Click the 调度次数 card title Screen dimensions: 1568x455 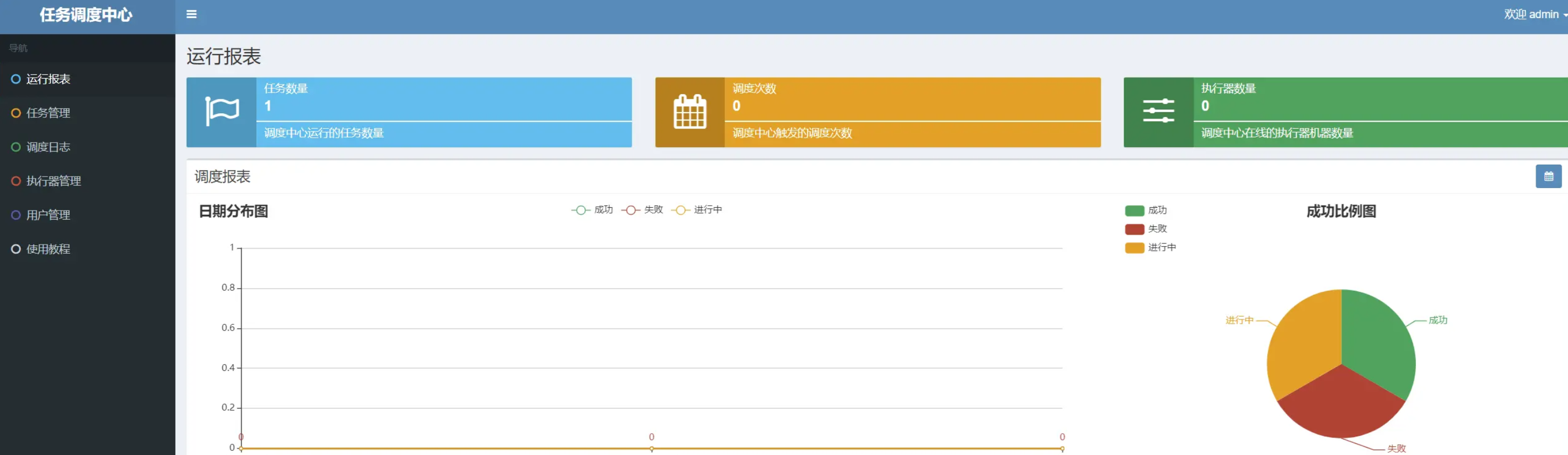[x=754, y=89]
